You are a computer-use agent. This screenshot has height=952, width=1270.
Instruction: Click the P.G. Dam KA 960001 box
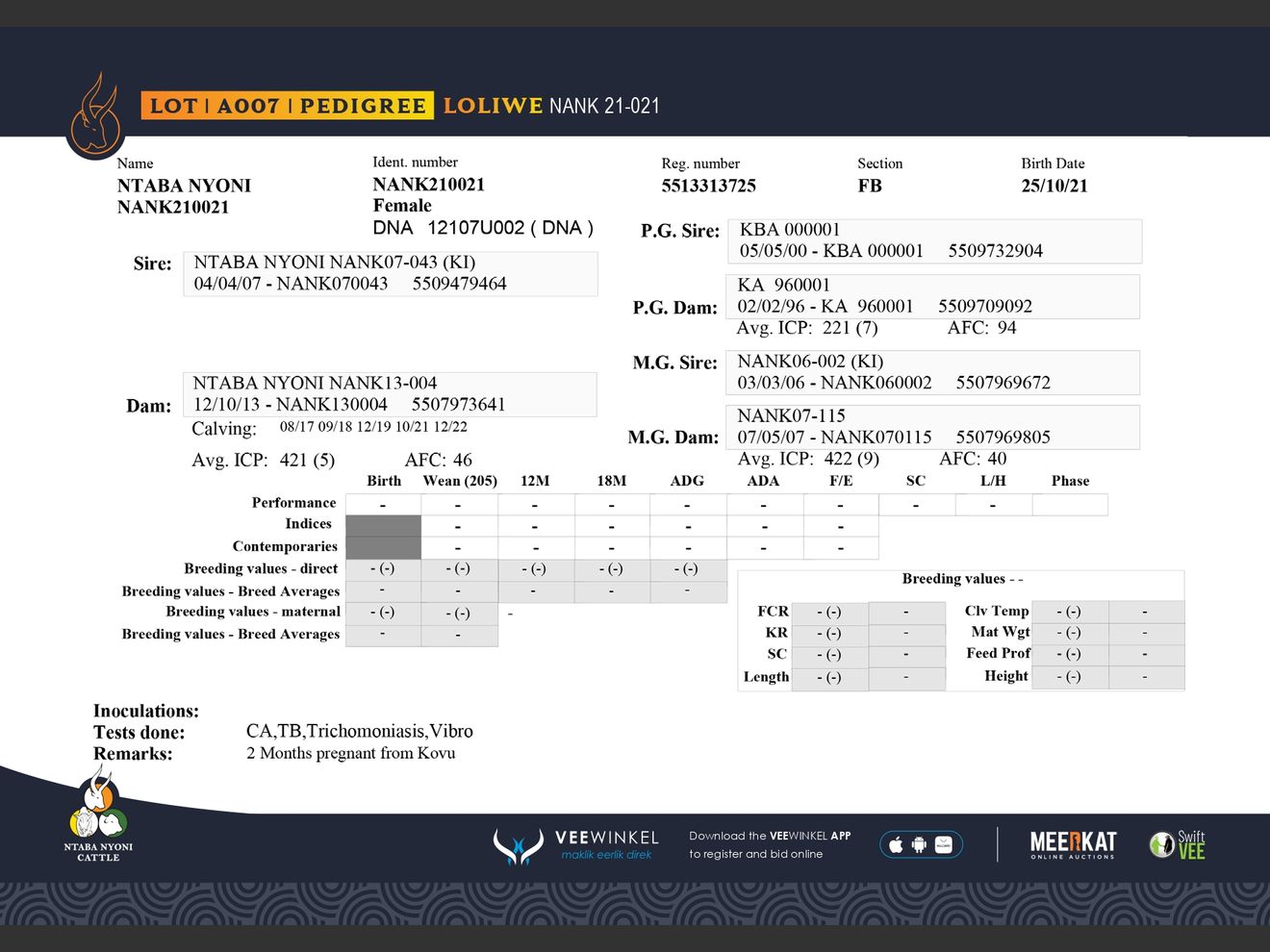931,296
